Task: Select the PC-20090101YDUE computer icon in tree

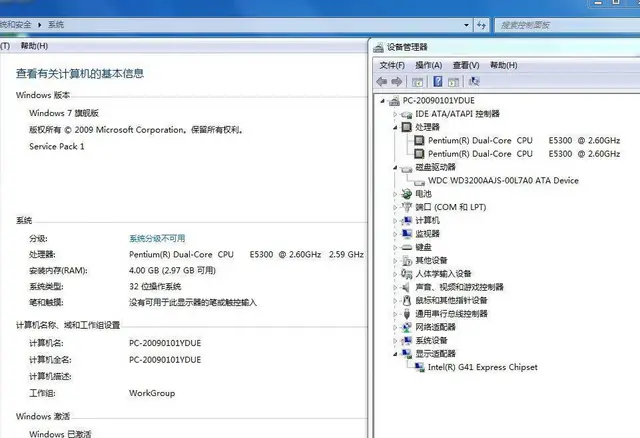Action: coord(394,100)
